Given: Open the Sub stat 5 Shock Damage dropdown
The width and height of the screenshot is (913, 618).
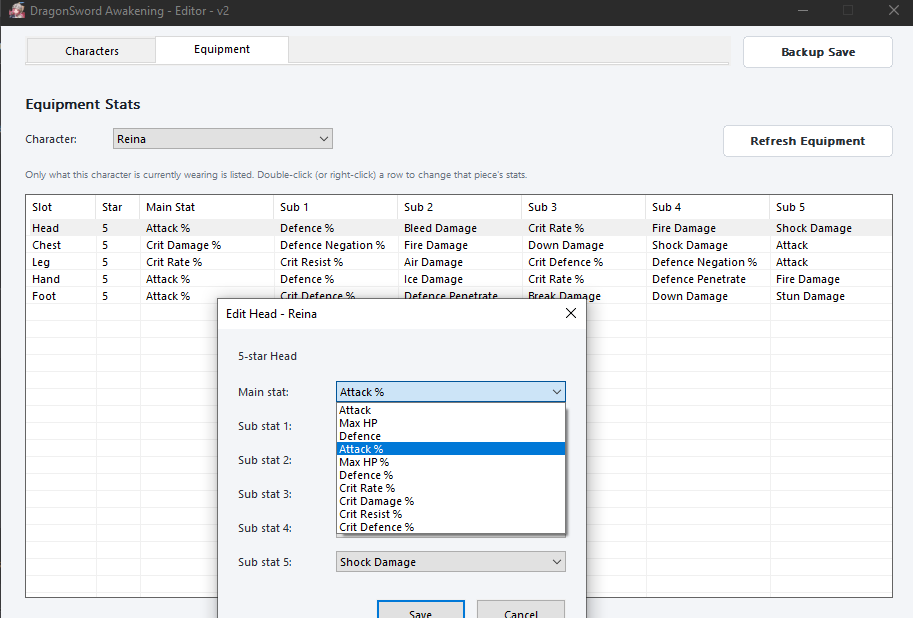Looking at the screenshot, I should click(x=450, y=562).
